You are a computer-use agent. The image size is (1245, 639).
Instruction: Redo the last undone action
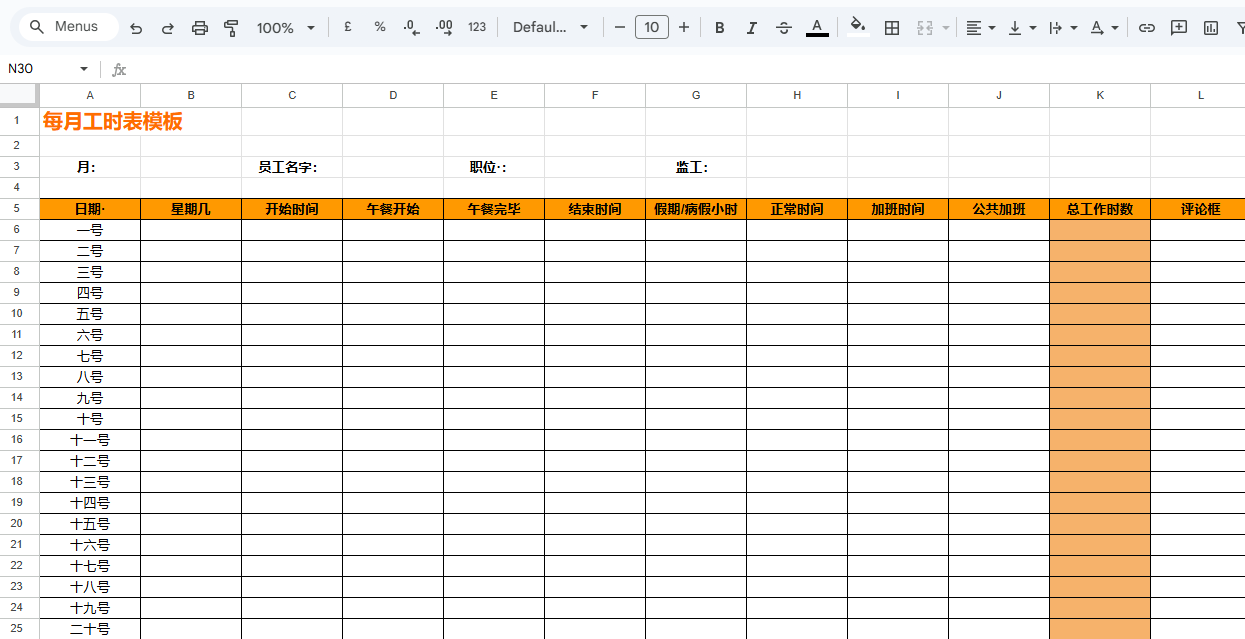(x=168, y=28)
